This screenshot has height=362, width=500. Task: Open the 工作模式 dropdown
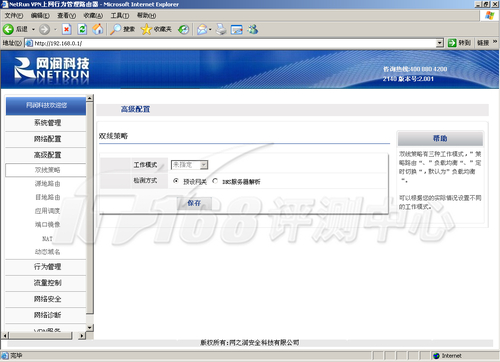click(189, 165)
